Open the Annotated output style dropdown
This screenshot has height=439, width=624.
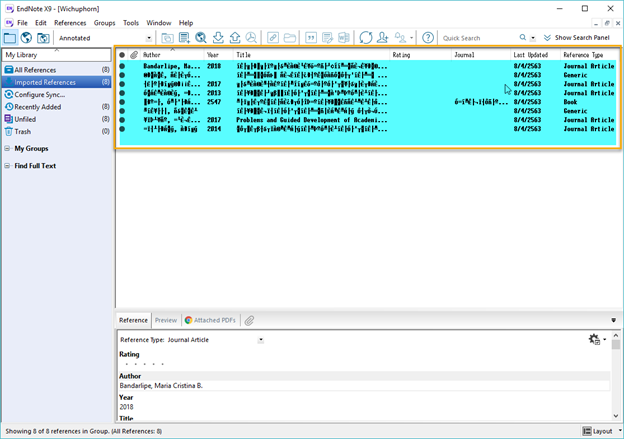pos(149,38)
